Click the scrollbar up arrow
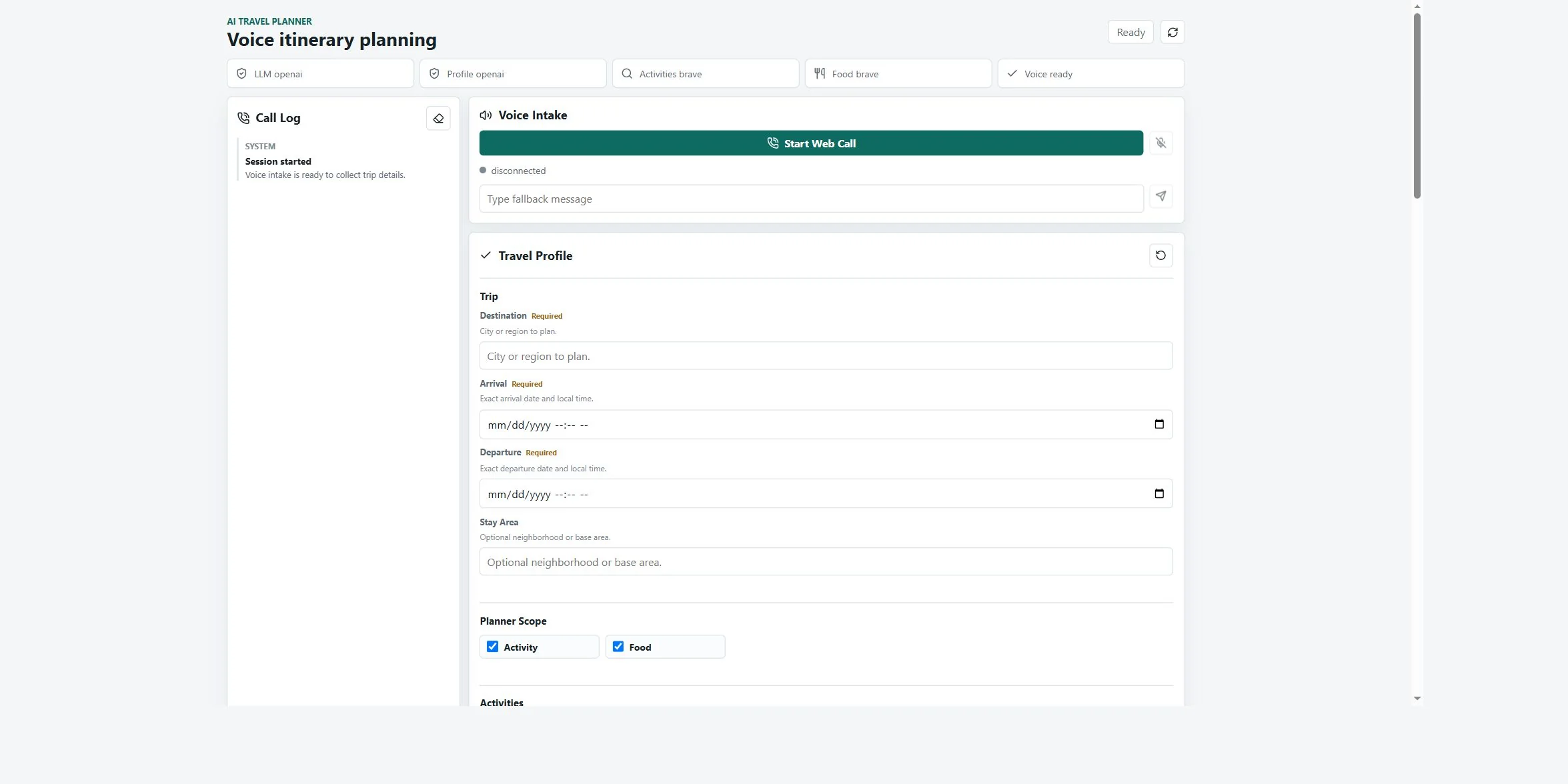Screen dimensions: 1568x784 point(1417,6)
